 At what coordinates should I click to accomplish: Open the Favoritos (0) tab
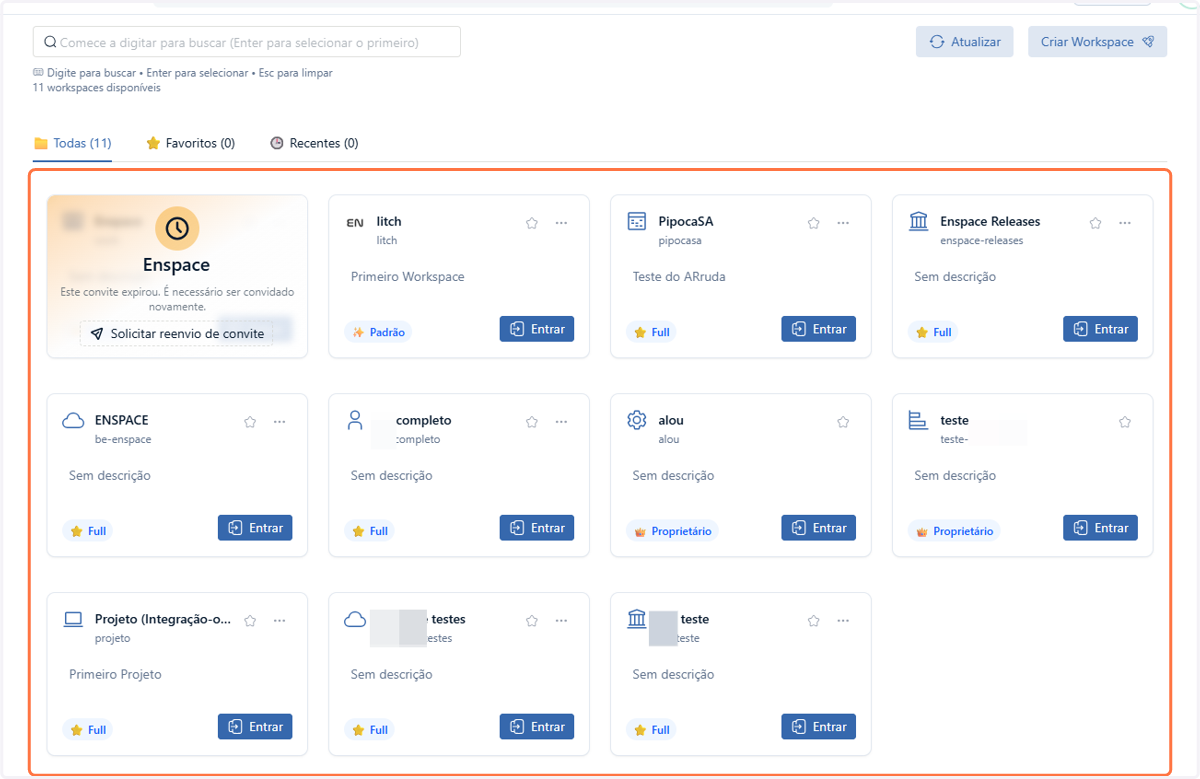[190, 143]
